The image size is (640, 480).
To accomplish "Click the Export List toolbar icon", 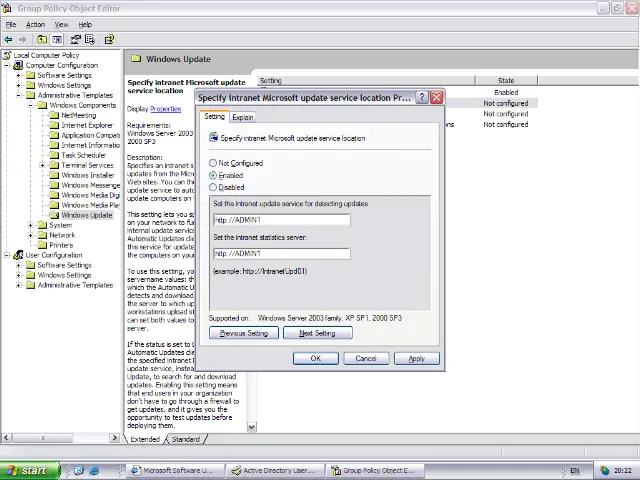I will tap(90, 40).
